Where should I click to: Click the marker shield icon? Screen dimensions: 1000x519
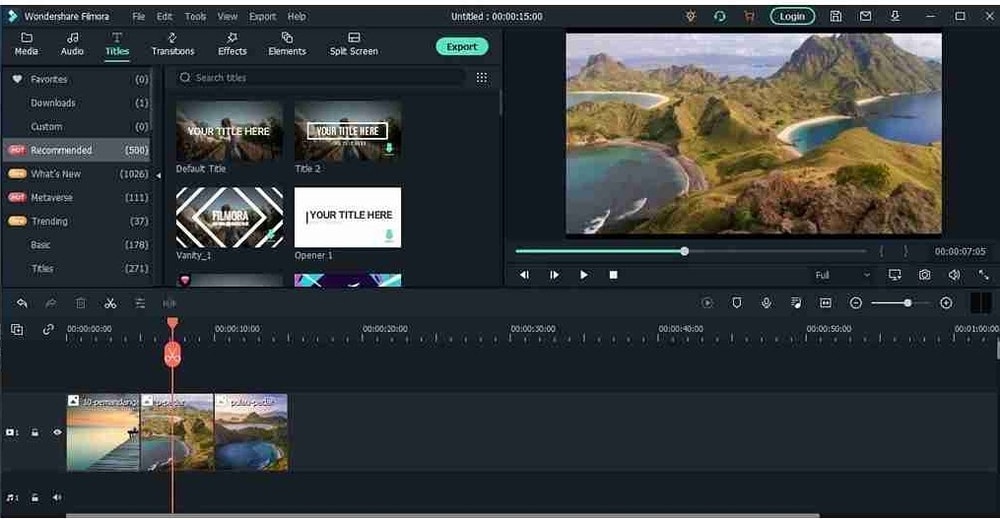(737, 303)
